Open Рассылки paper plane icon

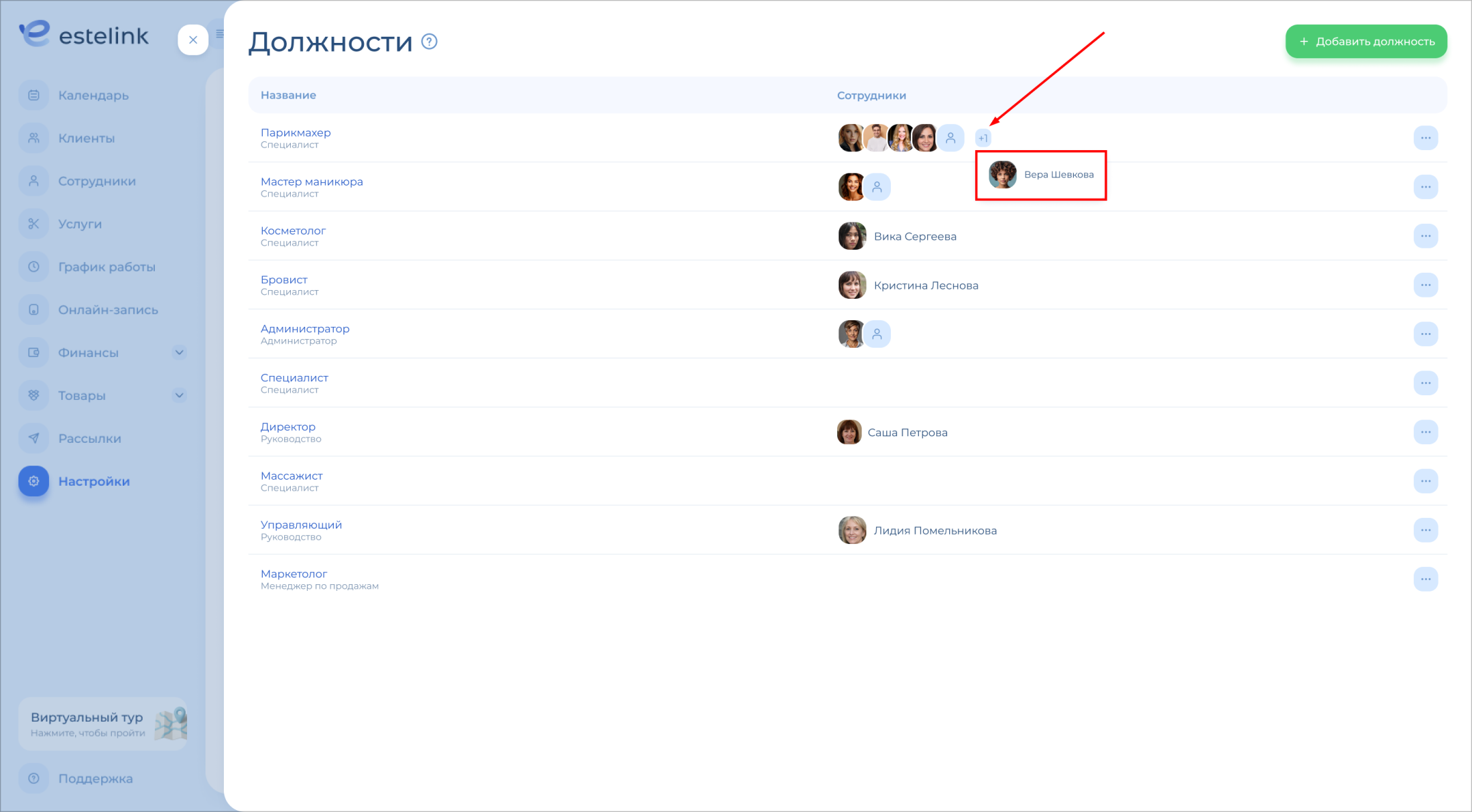(x=34, y=438)
